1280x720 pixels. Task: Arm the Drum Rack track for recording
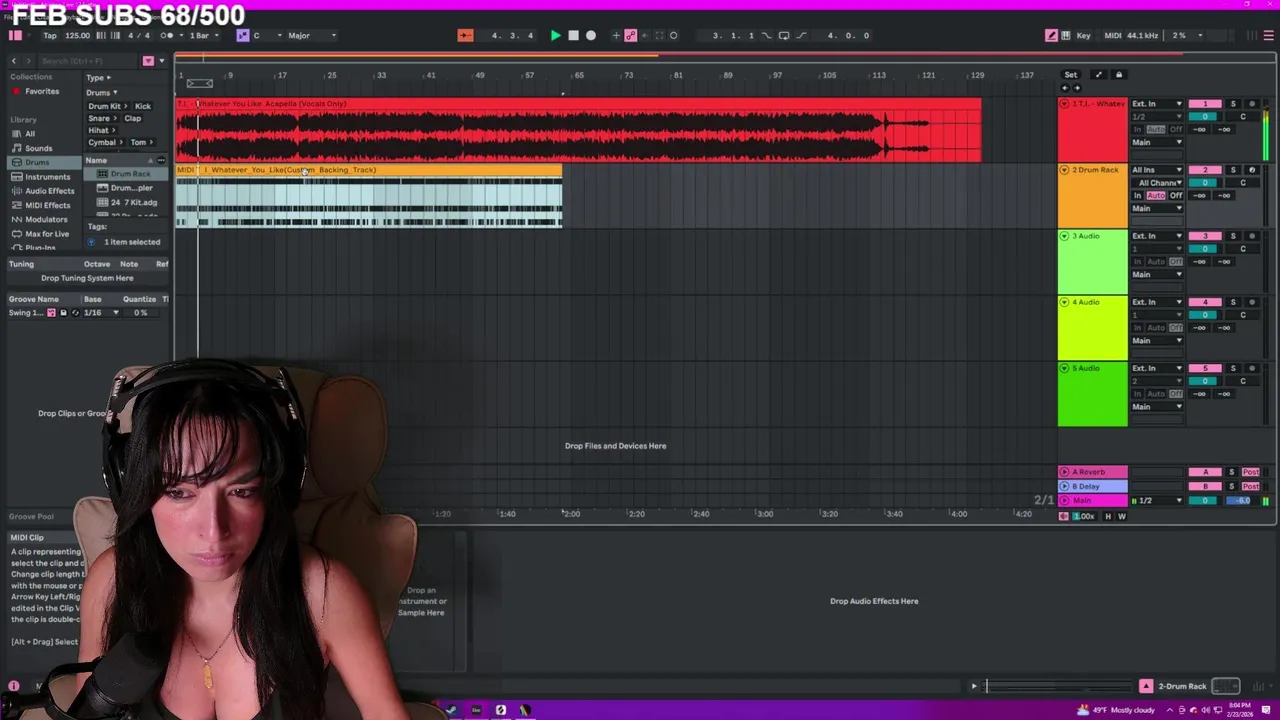(1252, 170)
